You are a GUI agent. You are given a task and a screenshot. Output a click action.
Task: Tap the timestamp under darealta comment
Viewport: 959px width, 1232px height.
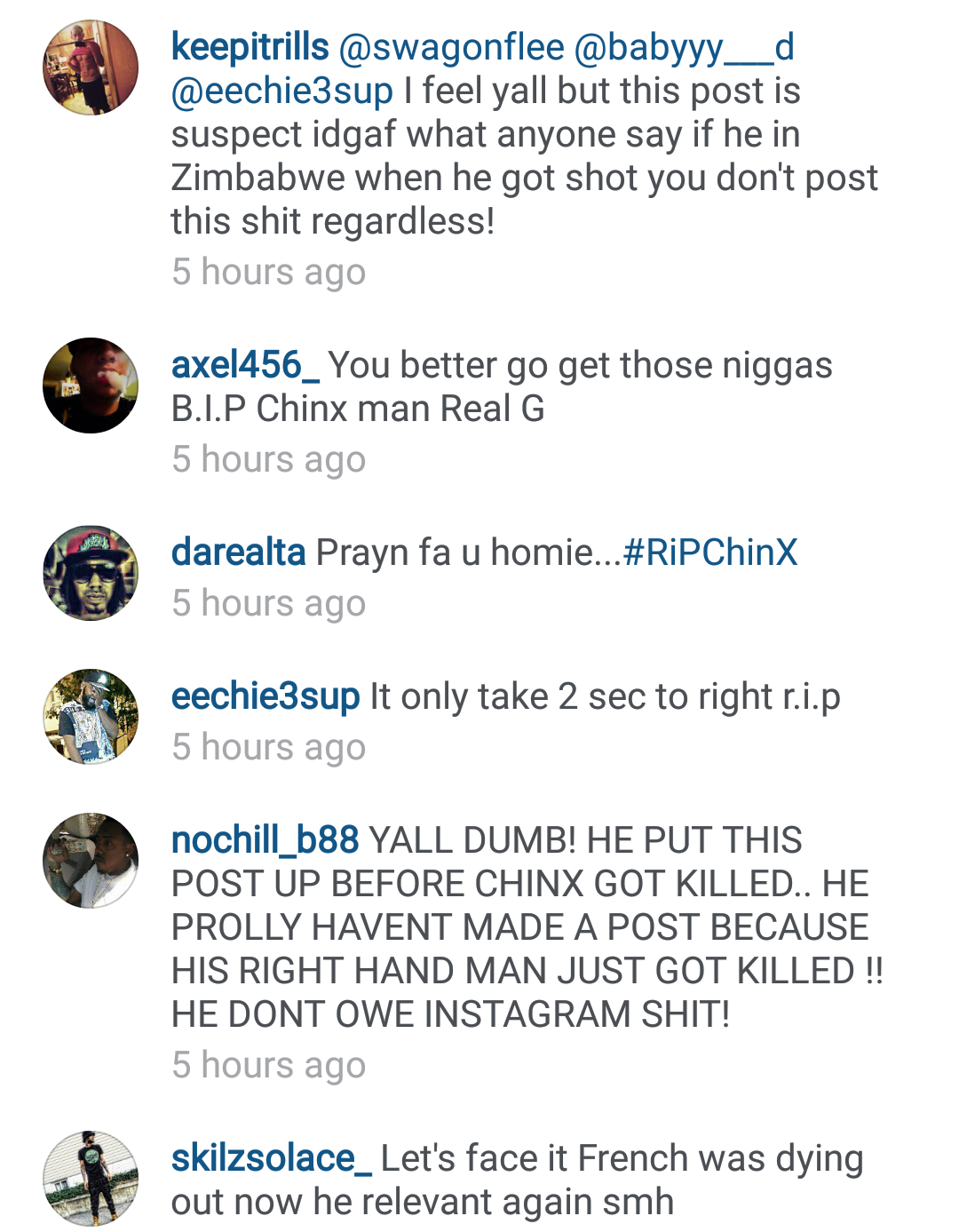268,604
